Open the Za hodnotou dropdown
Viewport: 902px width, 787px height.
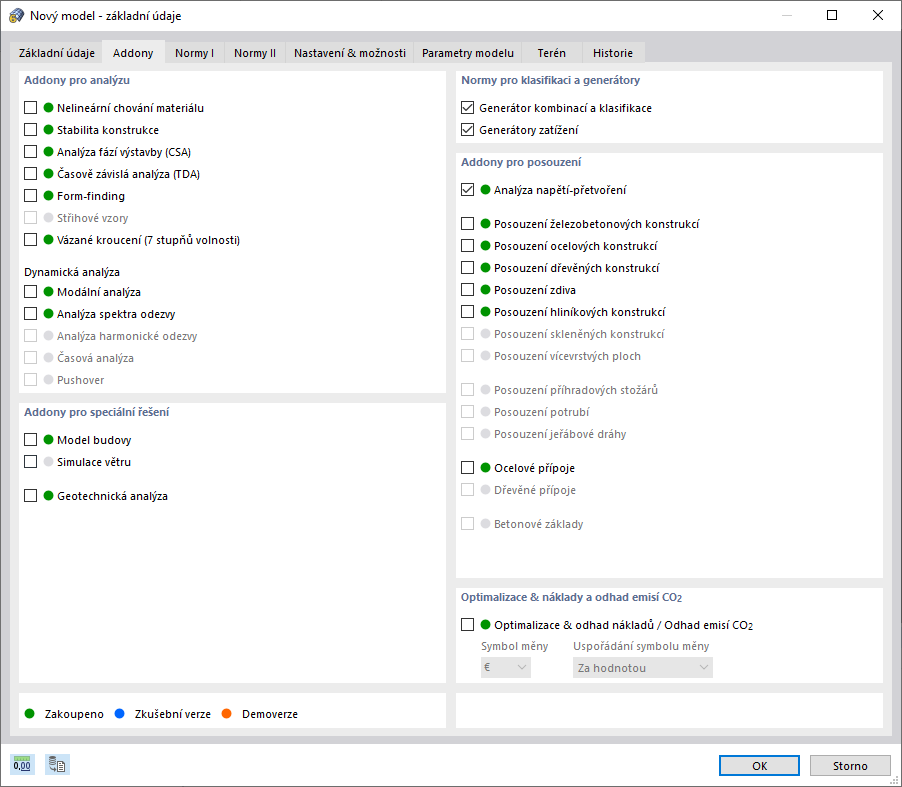(x=642, y=667)
